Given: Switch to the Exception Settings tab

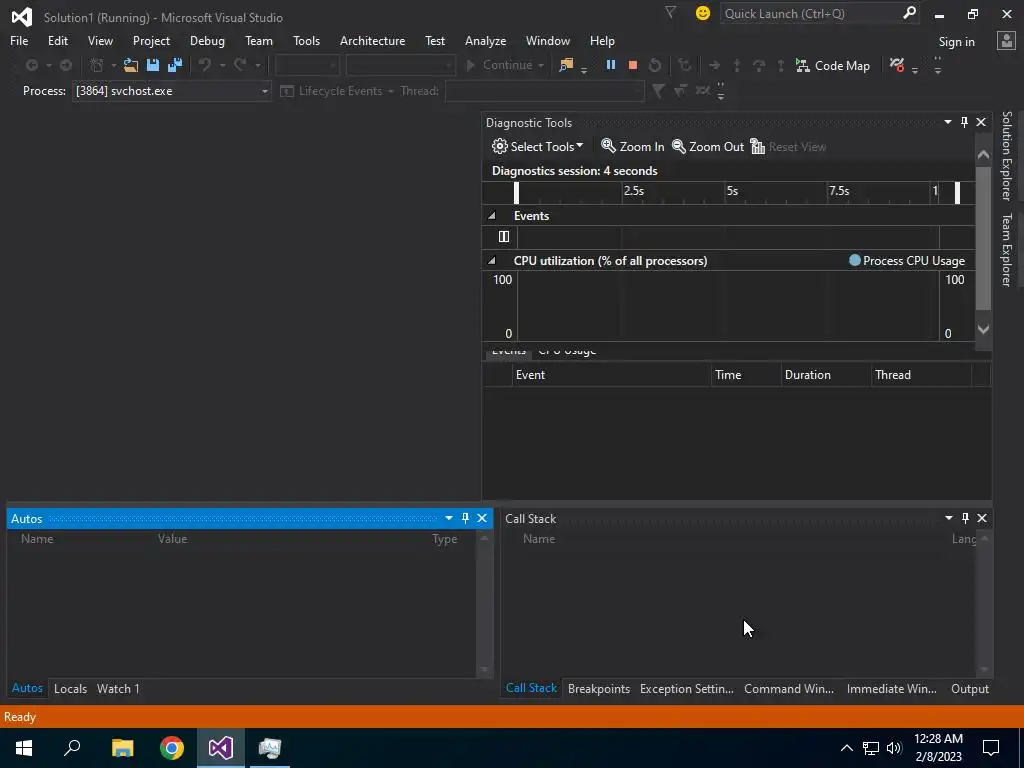Looking at the screenshot, I should [686, 688].
